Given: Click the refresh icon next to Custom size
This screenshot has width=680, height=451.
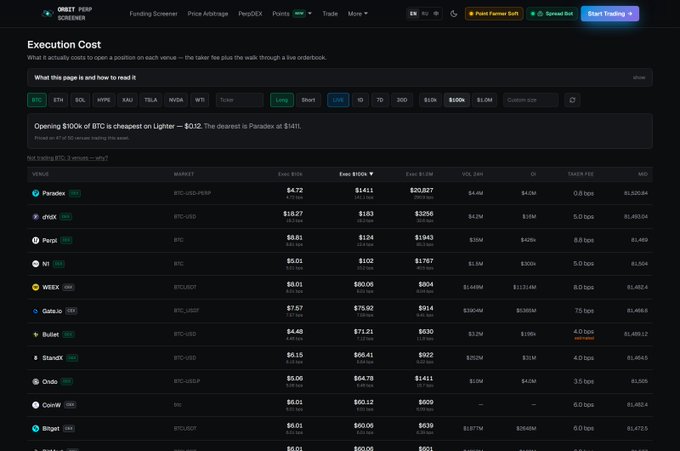Looking at the screenshot, I should point(572,100).
